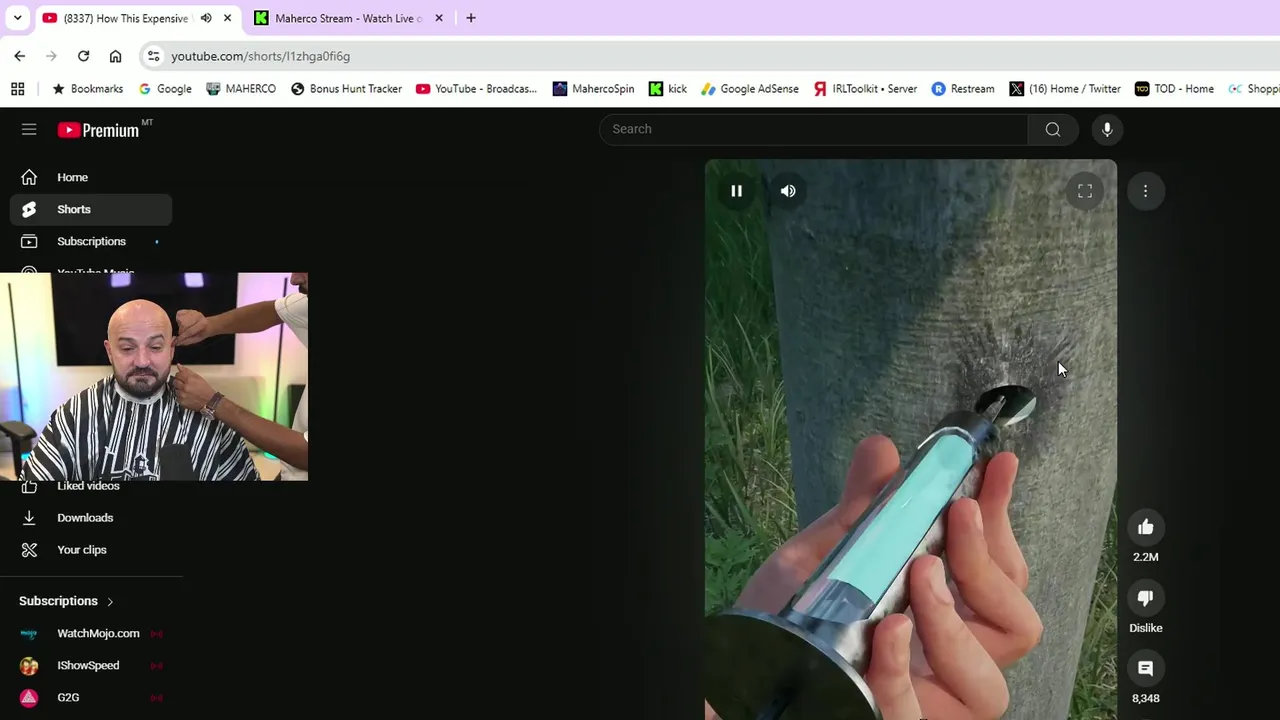The image size is (1280, 720).
Task: Open MahercoSpin bookmark
Action: click(x=594, y=89)
